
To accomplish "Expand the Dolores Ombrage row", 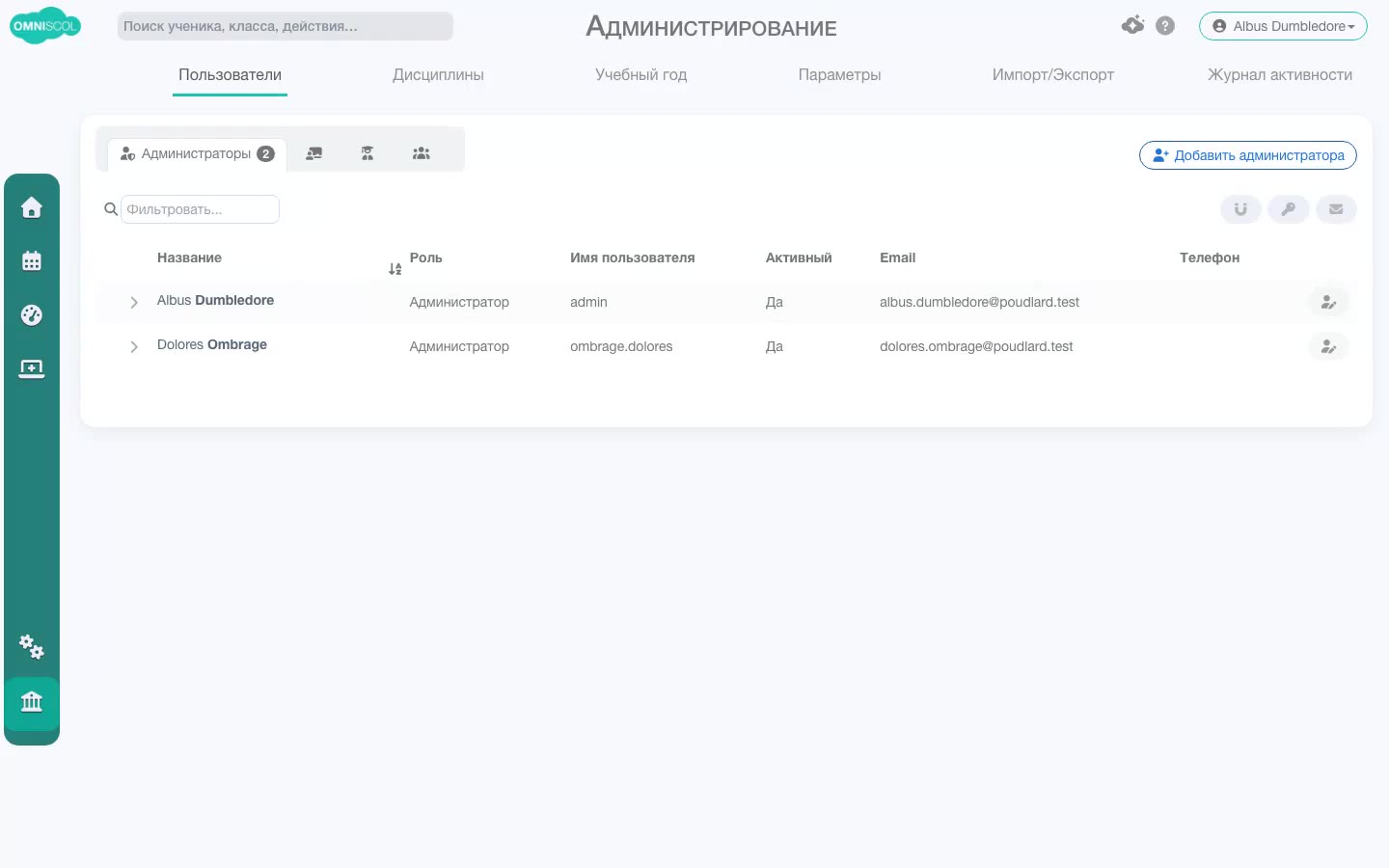I will point(134,347).
